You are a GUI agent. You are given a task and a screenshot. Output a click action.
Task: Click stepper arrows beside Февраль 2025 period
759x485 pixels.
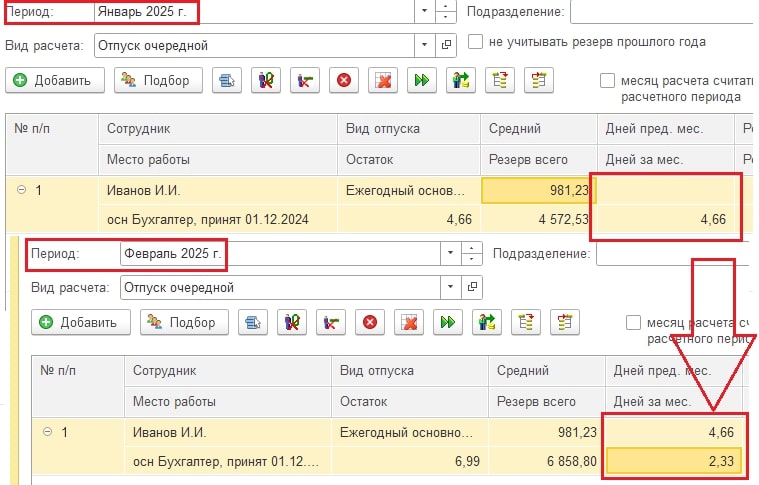click(472, 253)
